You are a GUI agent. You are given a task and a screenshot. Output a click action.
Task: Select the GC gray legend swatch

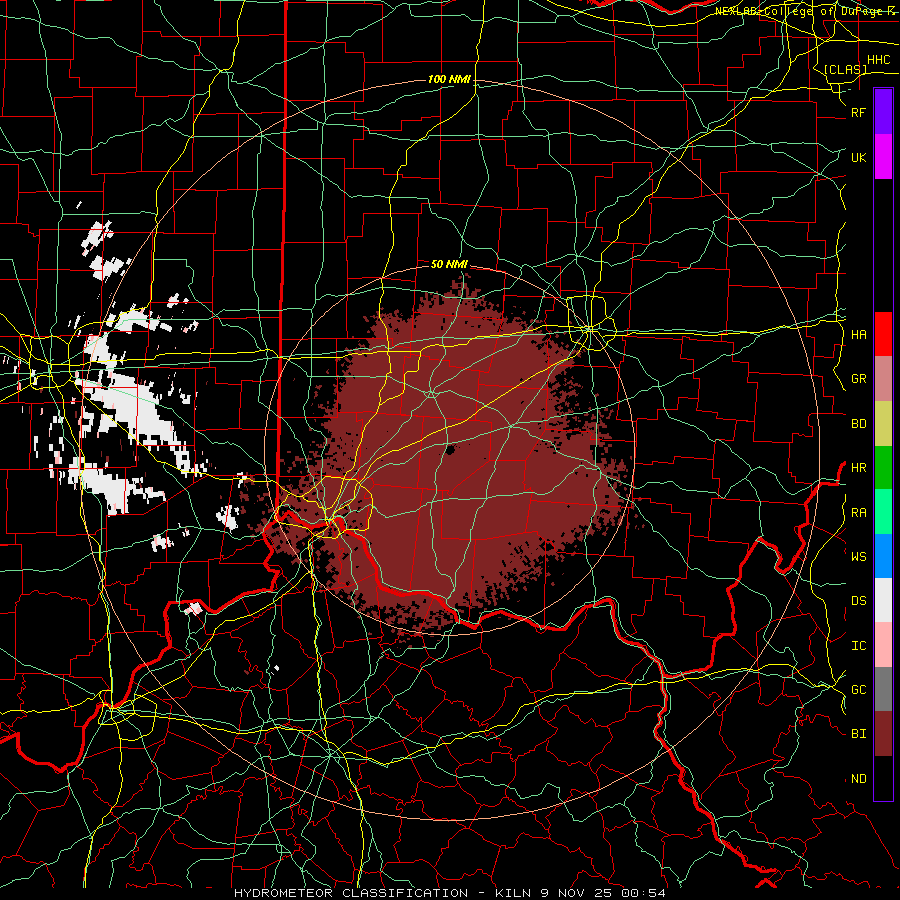pos(883,689)
